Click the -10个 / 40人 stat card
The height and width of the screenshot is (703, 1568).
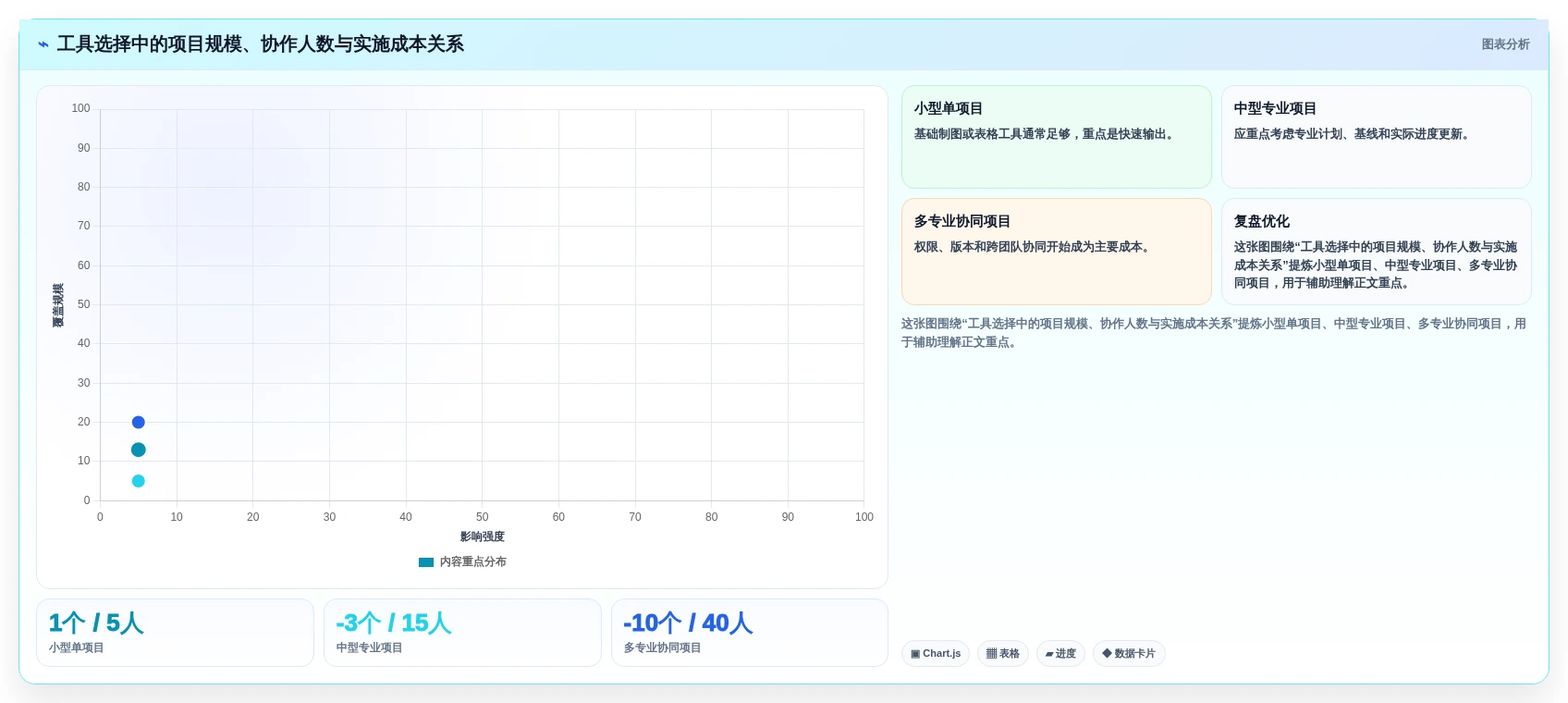(x=750, y=633)
